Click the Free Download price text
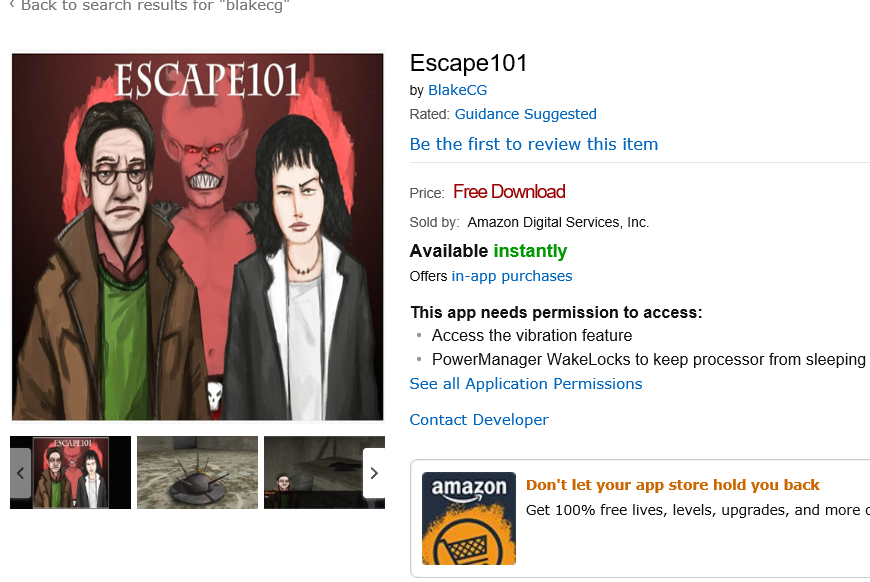The width and height of the screenshot is (870, 582). 509,192
